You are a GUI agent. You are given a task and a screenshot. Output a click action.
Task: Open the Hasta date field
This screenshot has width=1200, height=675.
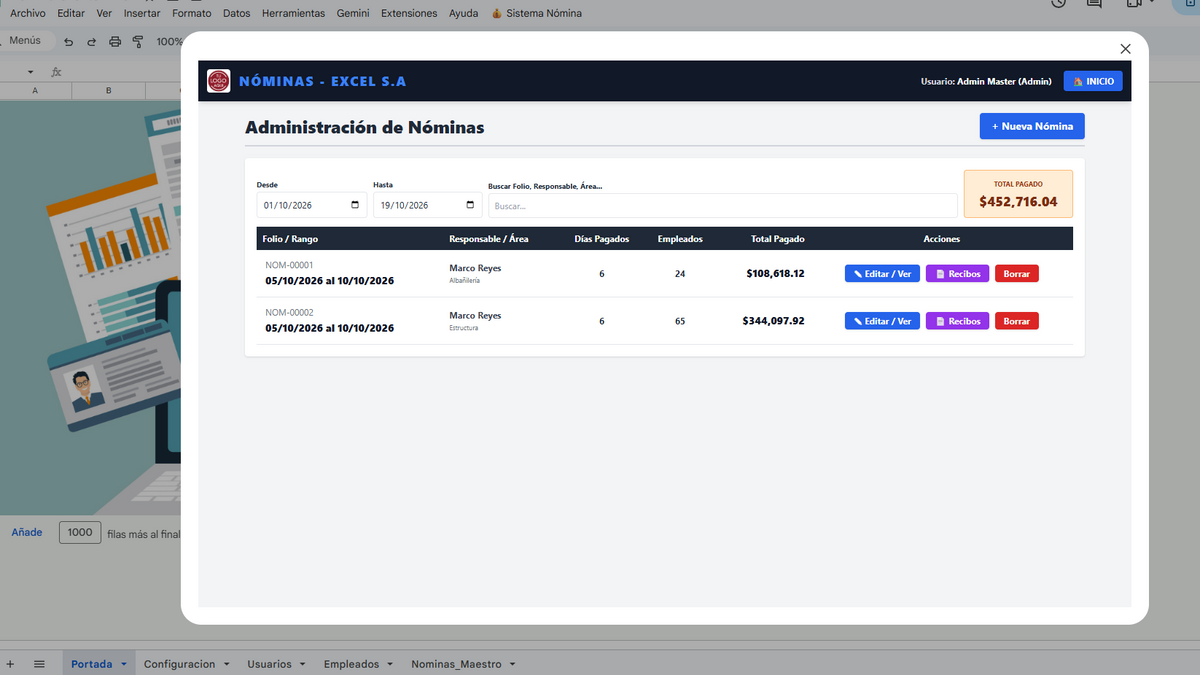[x=428, y=205]
